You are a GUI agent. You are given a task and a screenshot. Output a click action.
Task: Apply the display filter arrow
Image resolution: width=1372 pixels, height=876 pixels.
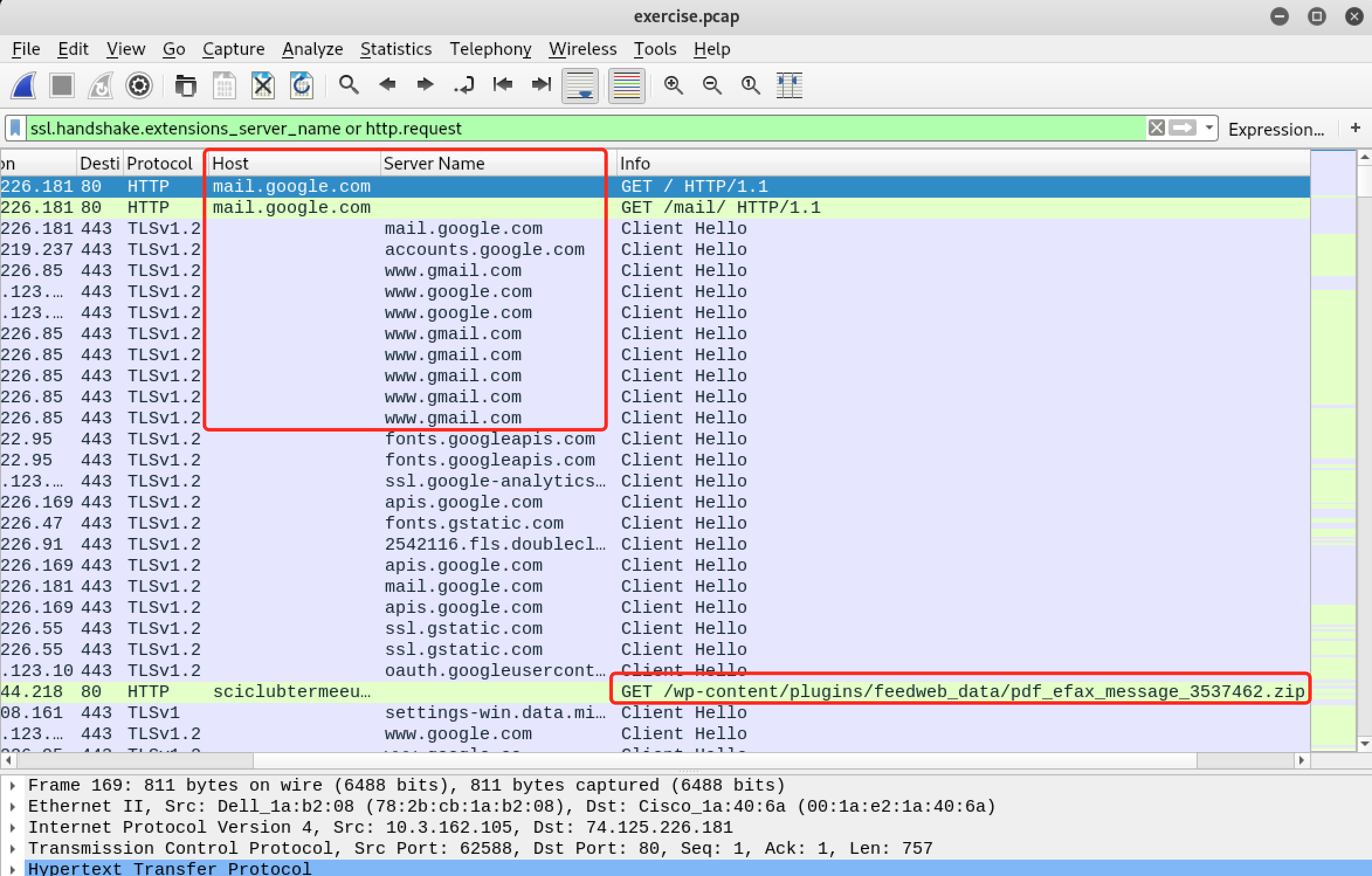point(1183,127)
